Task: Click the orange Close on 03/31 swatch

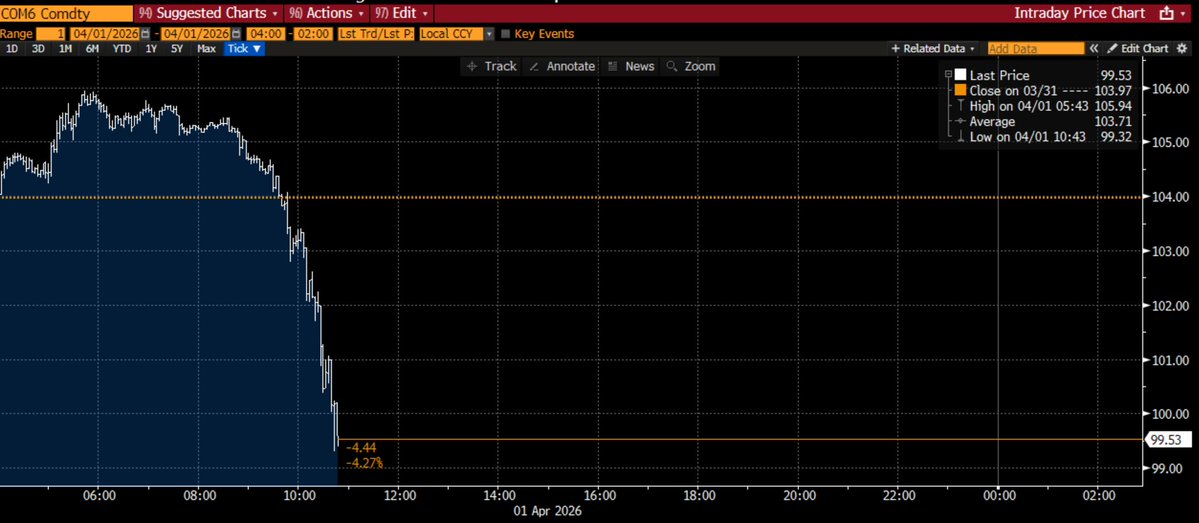Action: pos(960,90)
